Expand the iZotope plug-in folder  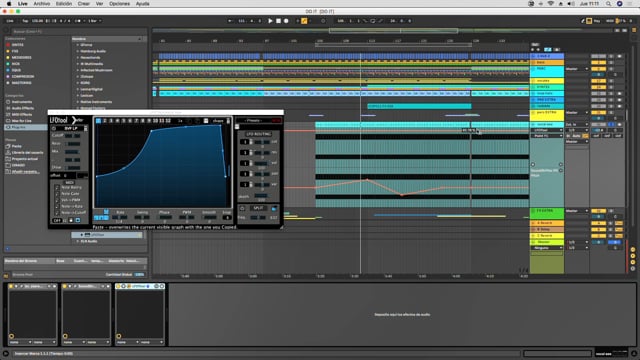click(78, 76)
